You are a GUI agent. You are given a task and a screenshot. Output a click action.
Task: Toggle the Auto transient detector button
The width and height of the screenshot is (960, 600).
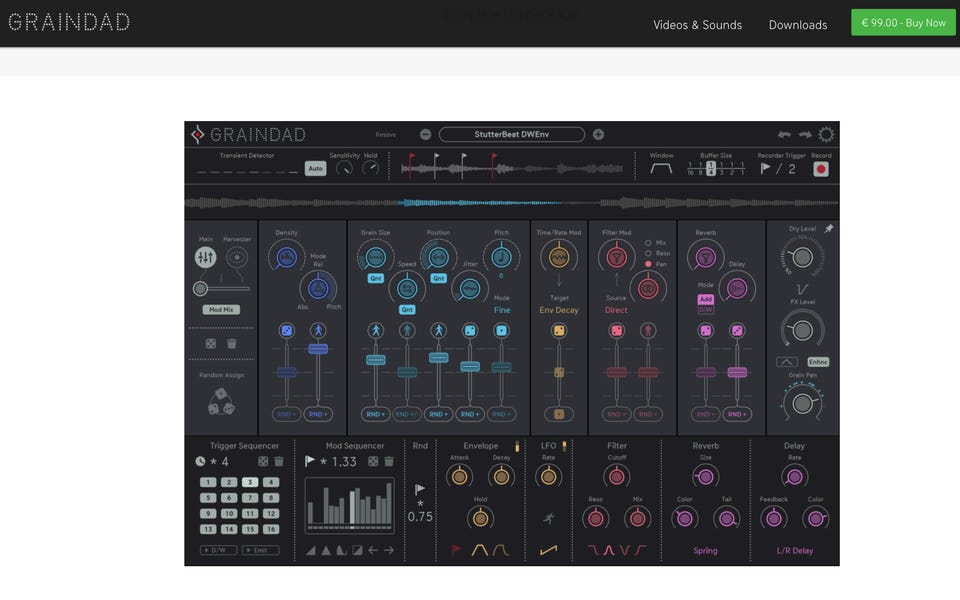tap(315, 169)
